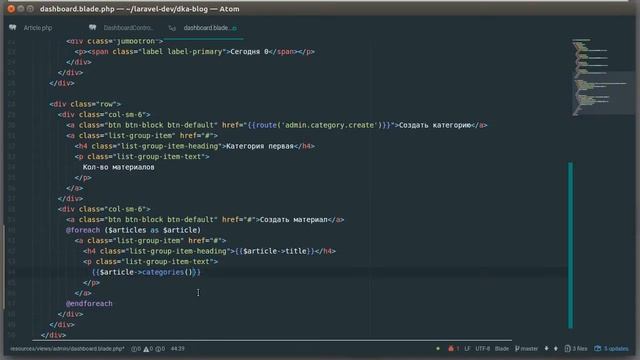The width and height of the screenshot is (640, 360).
Task: Close the Atom window with red button
Action: [11, 9]
